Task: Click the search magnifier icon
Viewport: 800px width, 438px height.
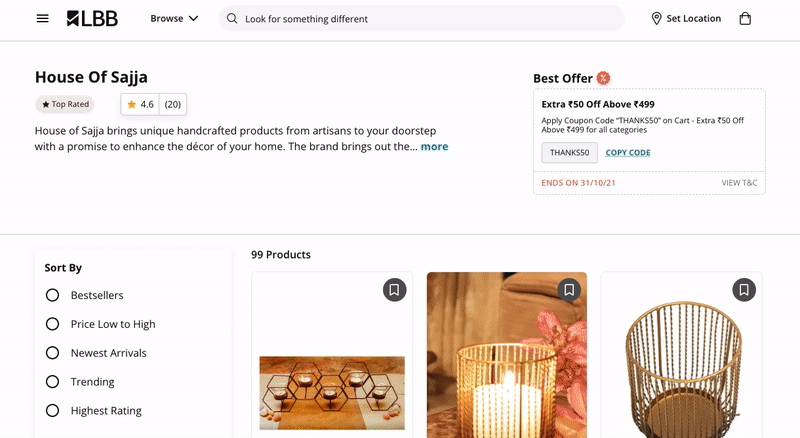Action: coord(232,18)
